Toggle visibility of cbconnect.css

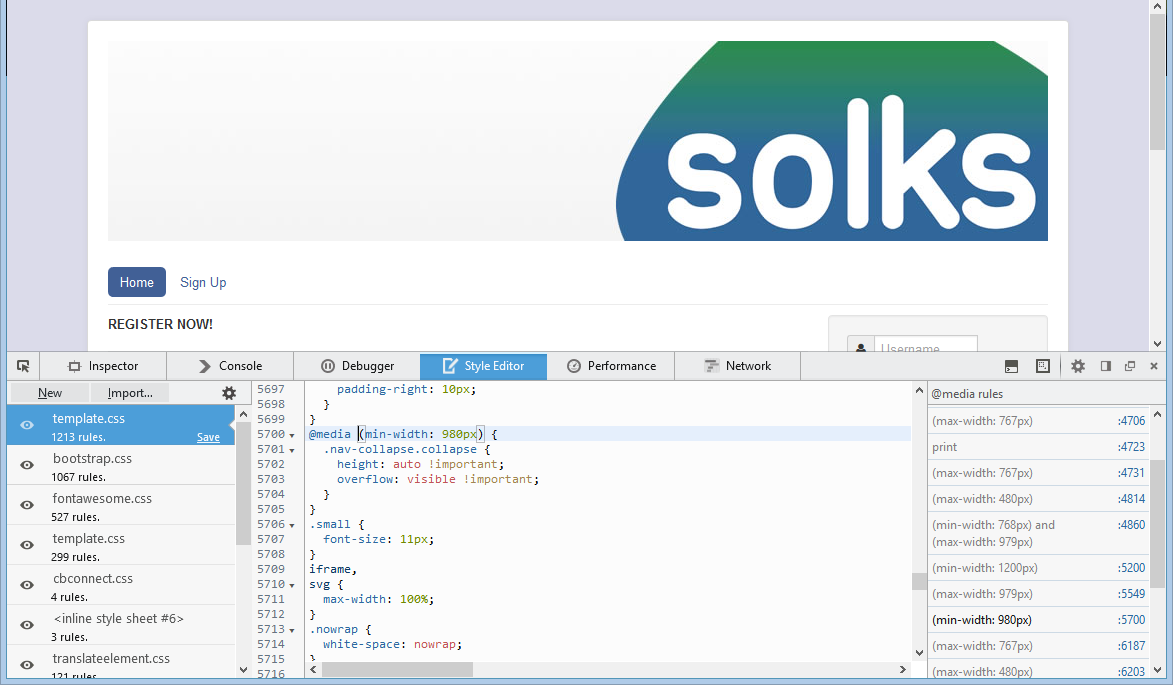pyautogui.click(x=27, y=586)
